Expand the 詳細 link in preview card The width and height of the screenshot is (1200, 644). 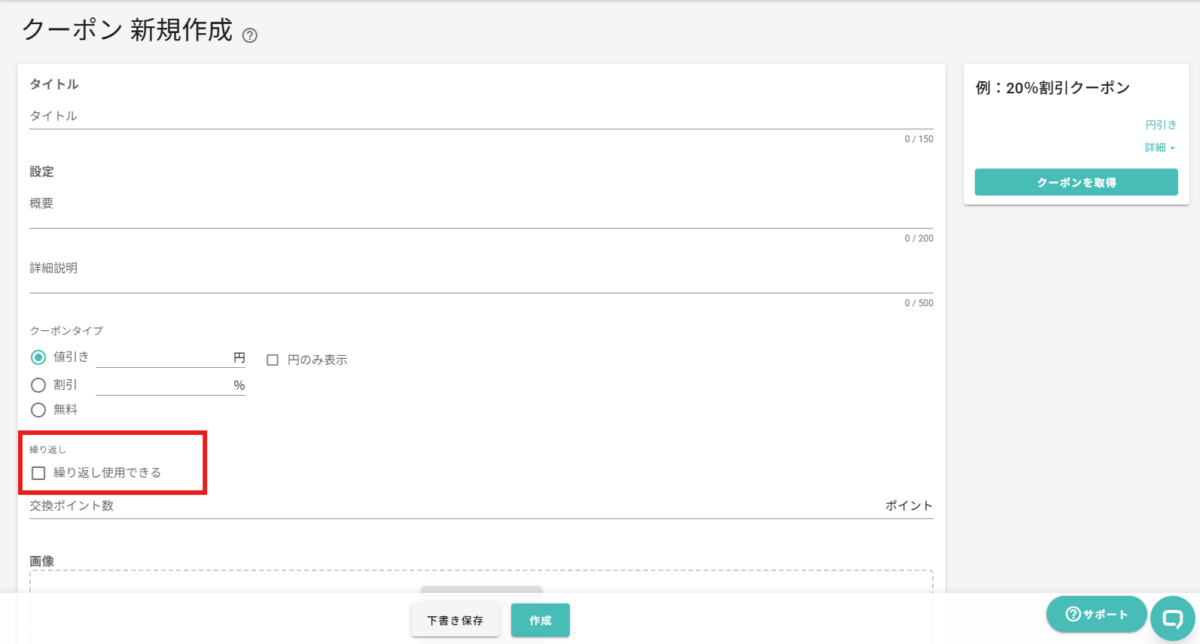(1160, 148)
